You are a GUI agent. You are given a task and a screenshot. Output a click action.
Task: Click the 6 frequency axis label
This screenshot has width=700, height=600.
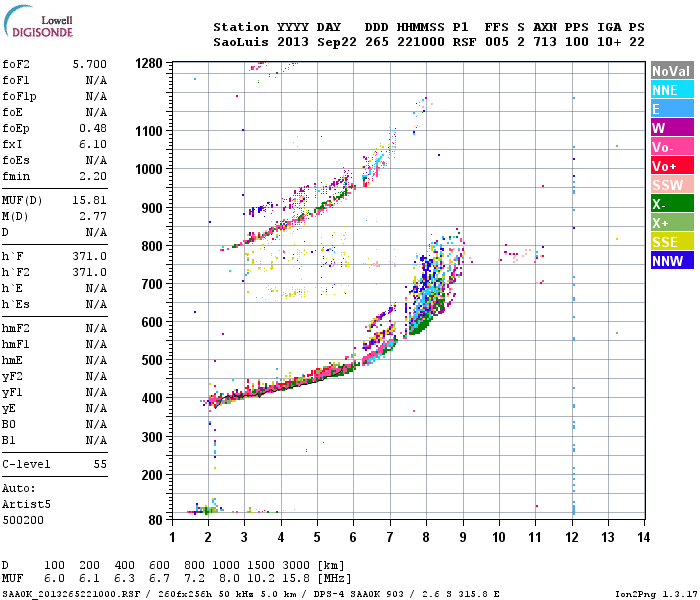coord(353,537)
